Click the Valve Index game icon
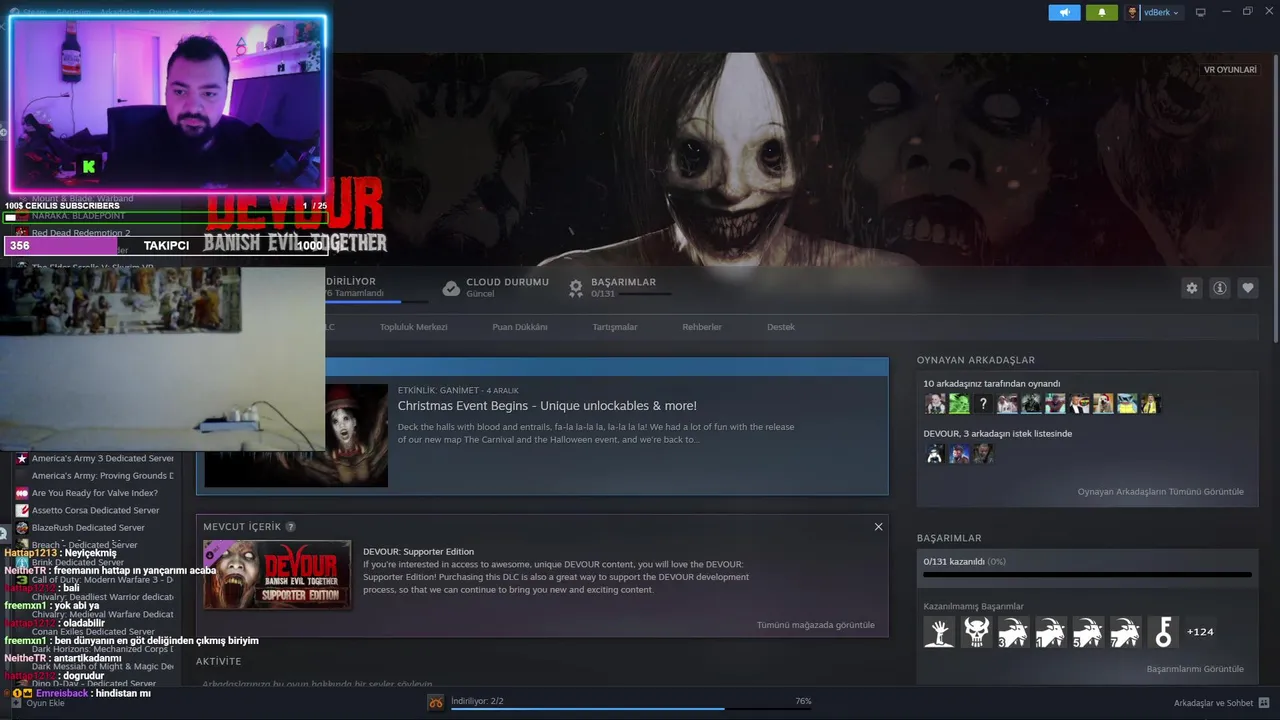Viewport: 1280px width, 720px height. click(x=22, y=493)
